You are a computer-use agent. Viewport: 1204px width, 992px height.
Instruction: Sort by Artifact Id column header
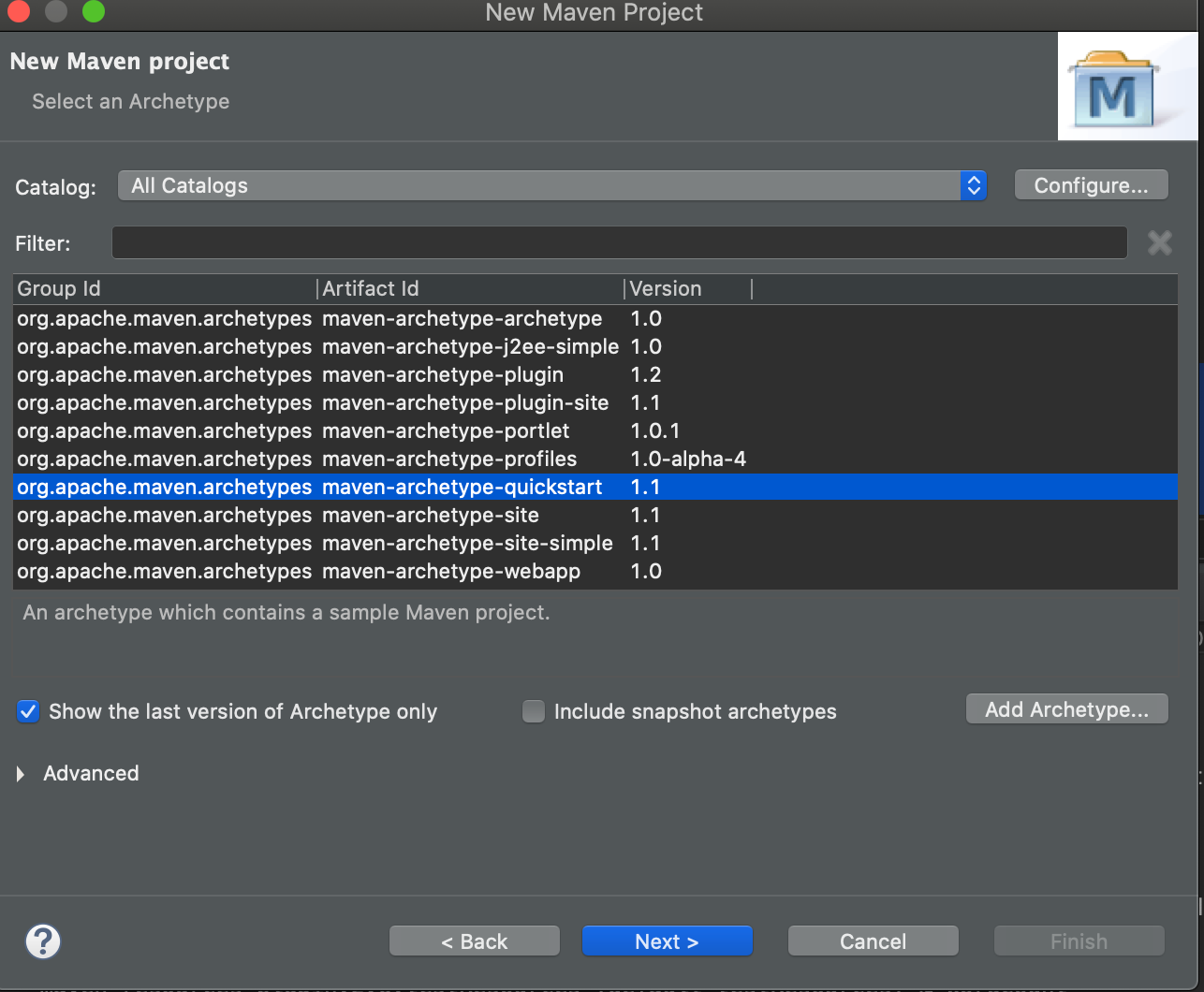(470, 288)
